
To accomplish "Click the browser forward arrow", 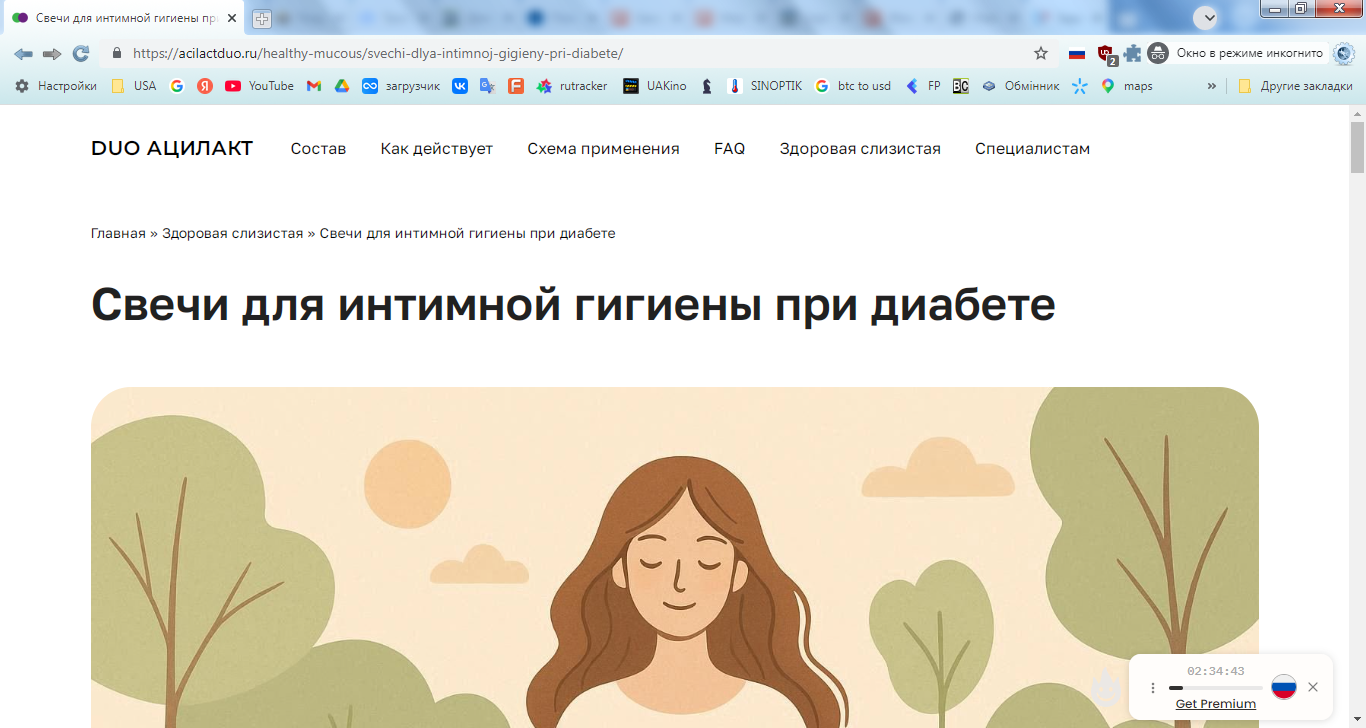I will coord(52,53).
